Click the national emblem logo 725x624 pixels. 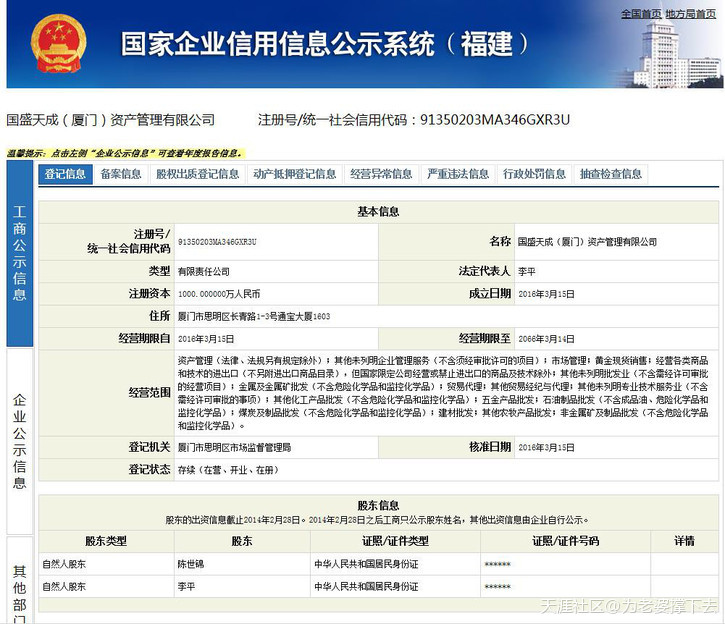click(x=58, y=44)
